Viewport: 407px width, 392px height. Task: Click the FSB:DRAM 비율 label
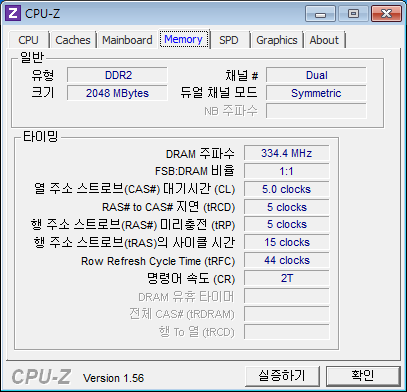pos(195,171)
